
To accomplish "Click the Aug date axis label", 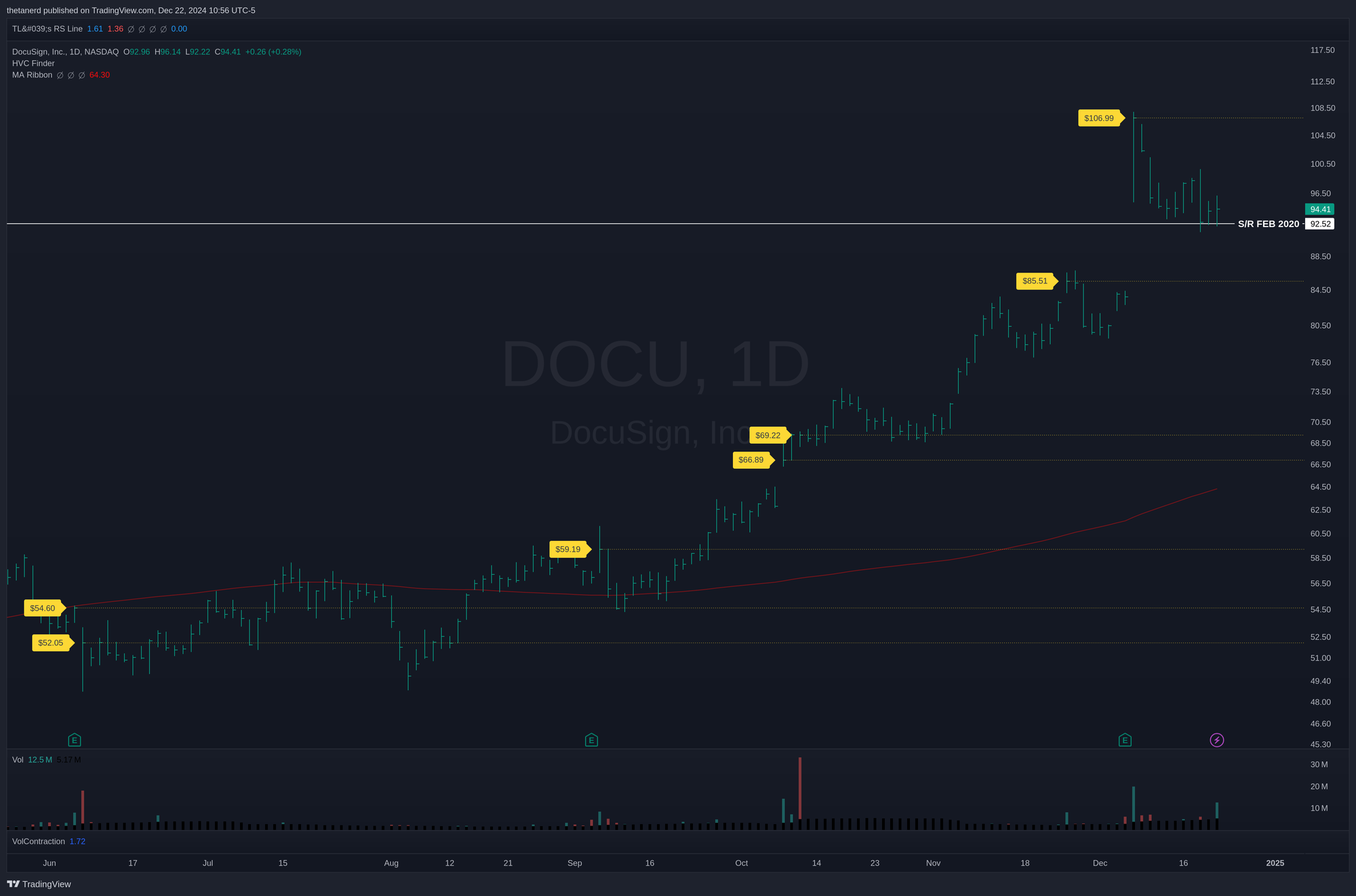I will click(391, 863).
